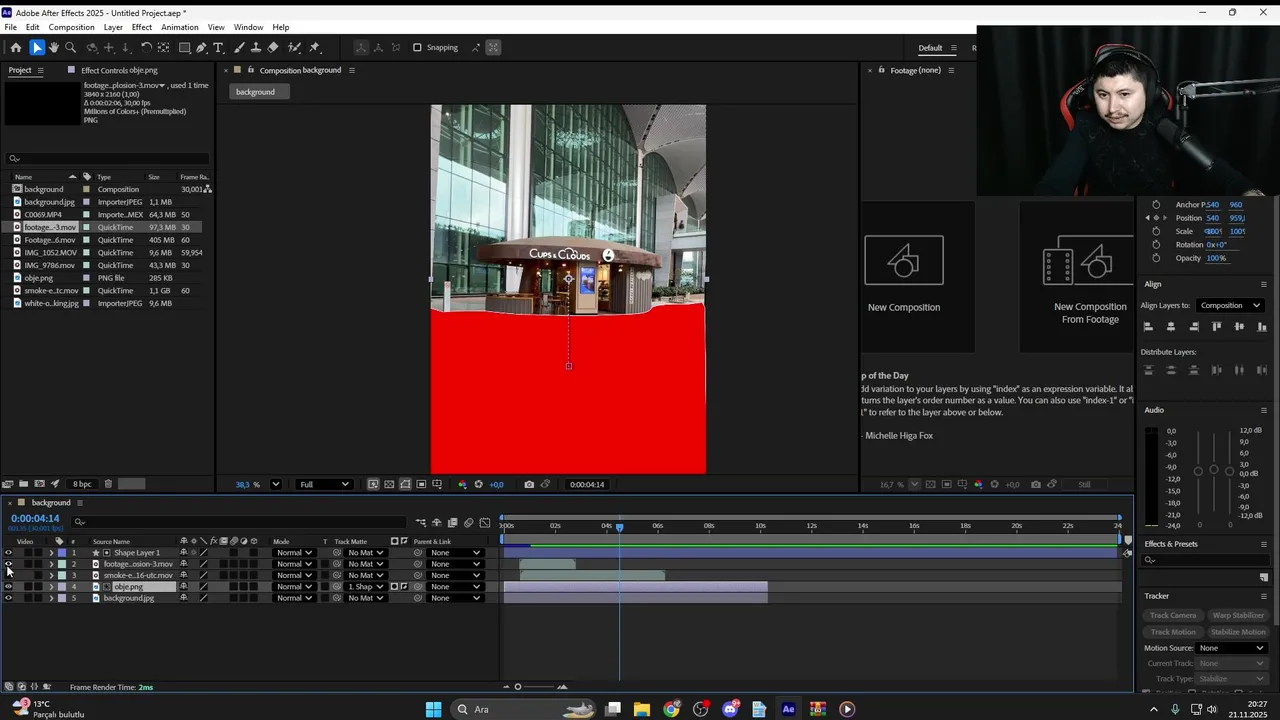Toggle visibility of footage explosion-3.mov layer

coord(9,564)
